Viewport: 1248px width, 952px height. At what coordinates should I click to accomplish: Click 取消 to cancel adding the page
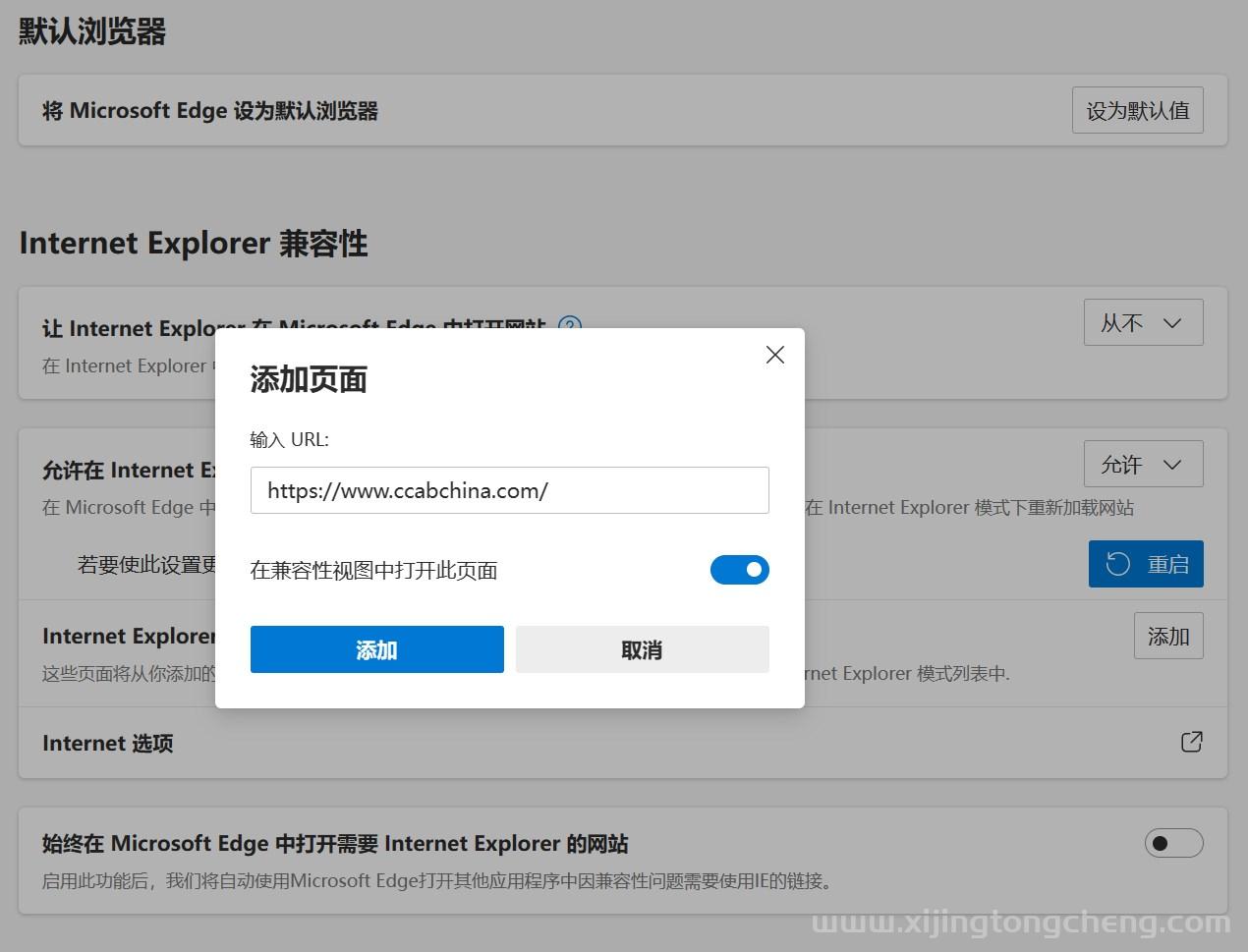click(x=642, y=649)
